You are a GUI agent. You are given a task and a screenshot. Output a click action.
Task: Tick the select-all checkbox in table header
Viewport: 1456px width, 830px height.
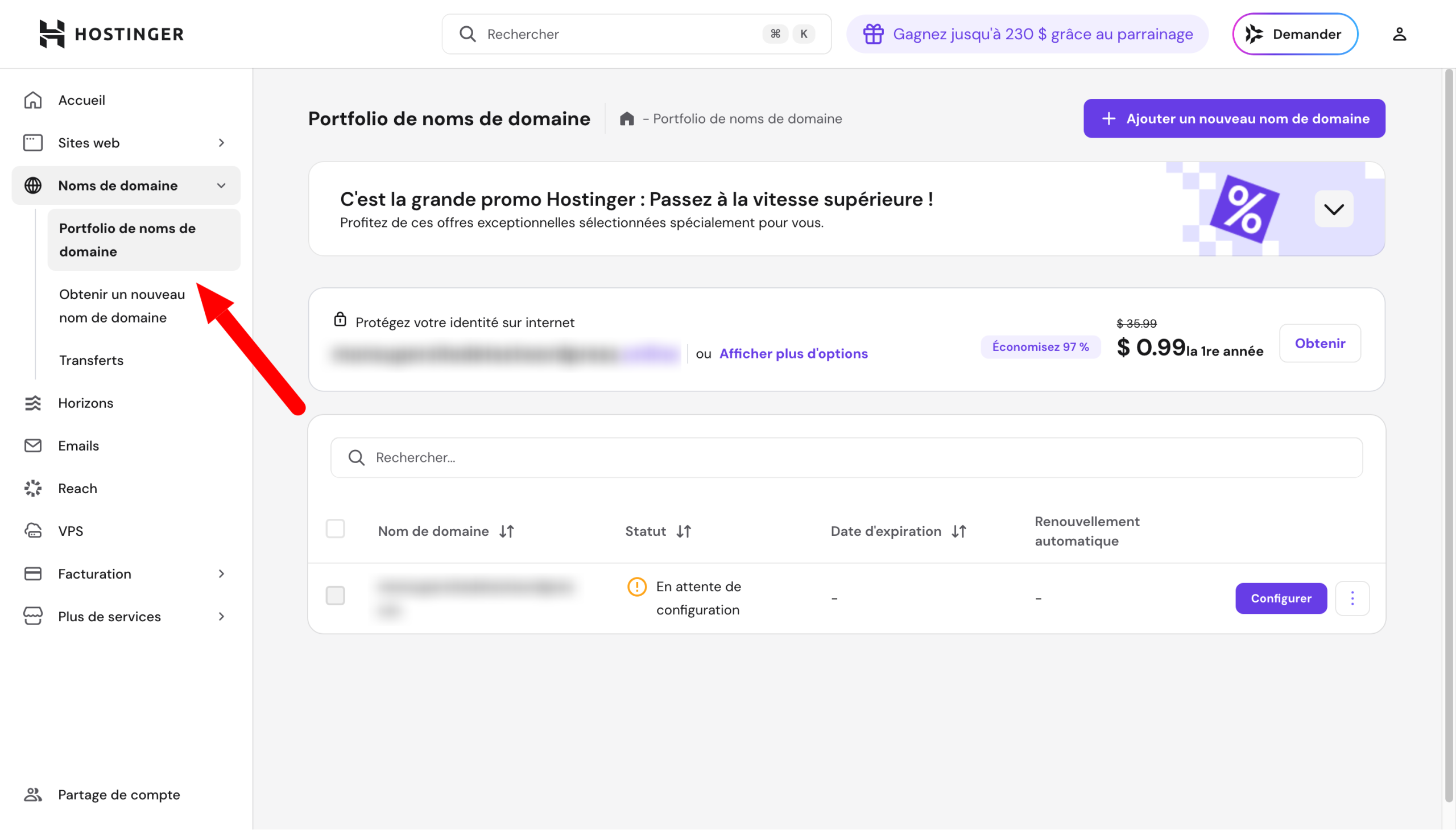coord(335,529)
